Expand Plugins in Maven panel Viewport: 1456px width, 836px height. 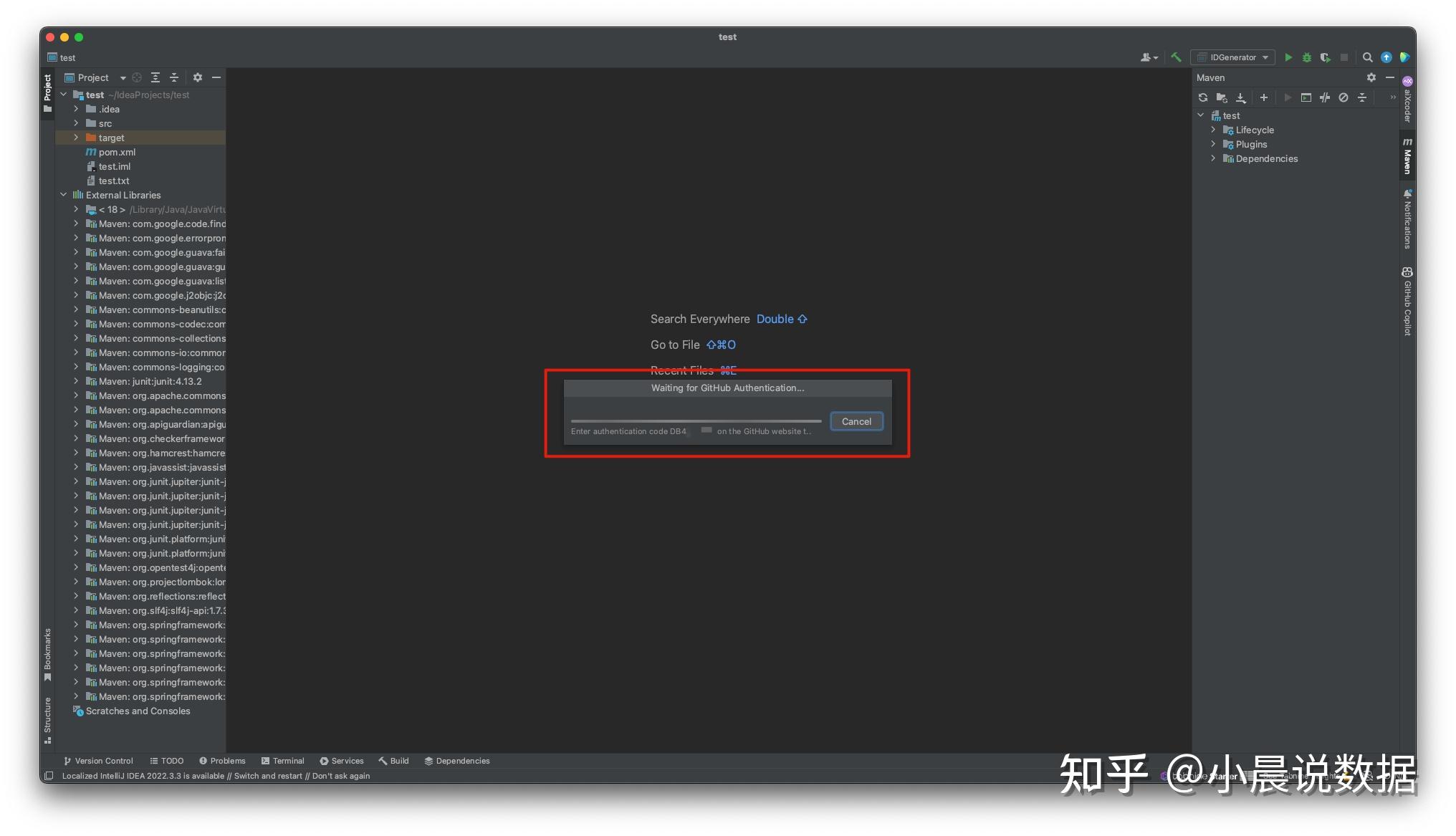[x=1213, y=144]
